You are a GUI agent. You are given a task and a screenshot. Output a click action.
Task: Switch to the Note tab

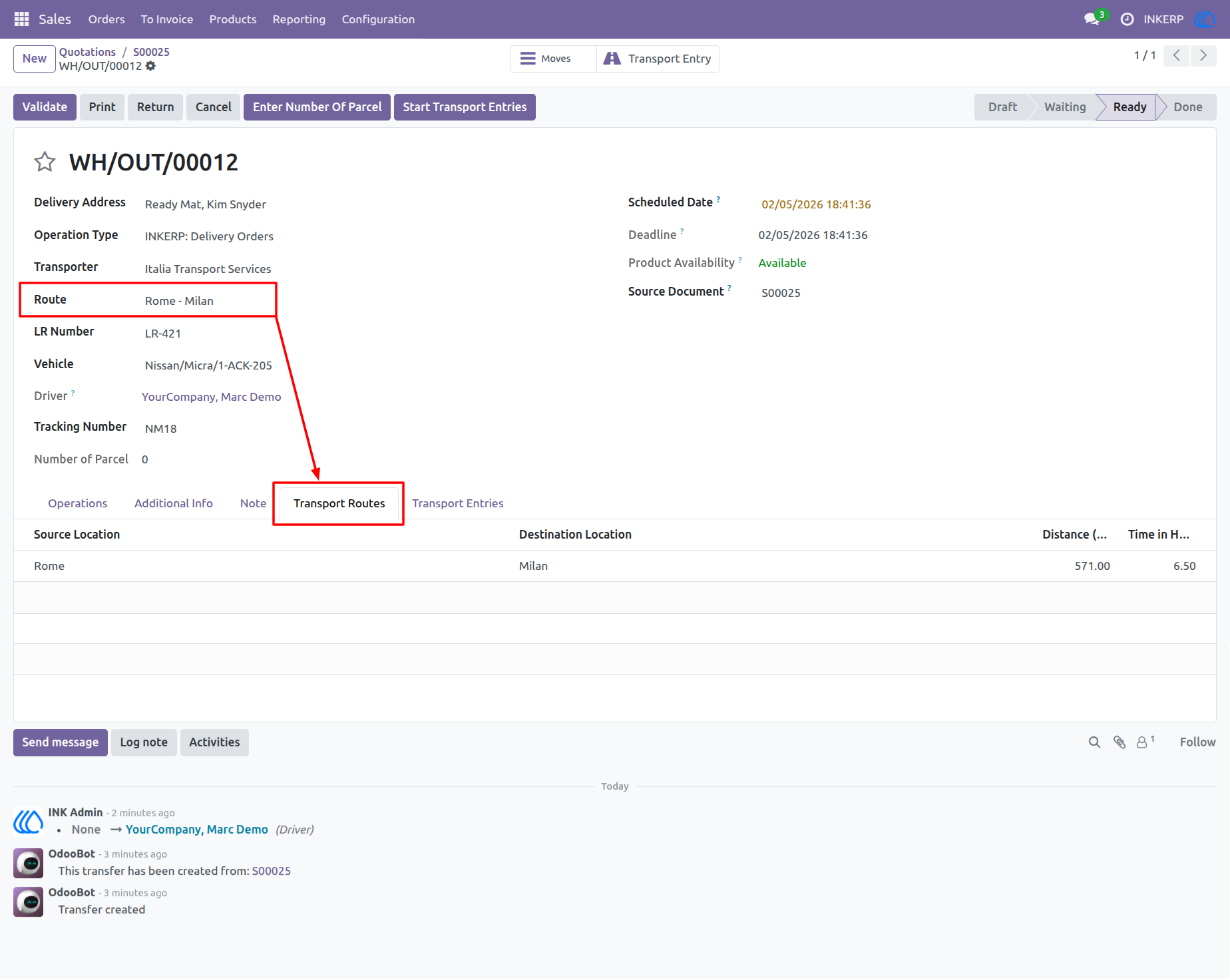pyautogui.click(x=253, y=503)
